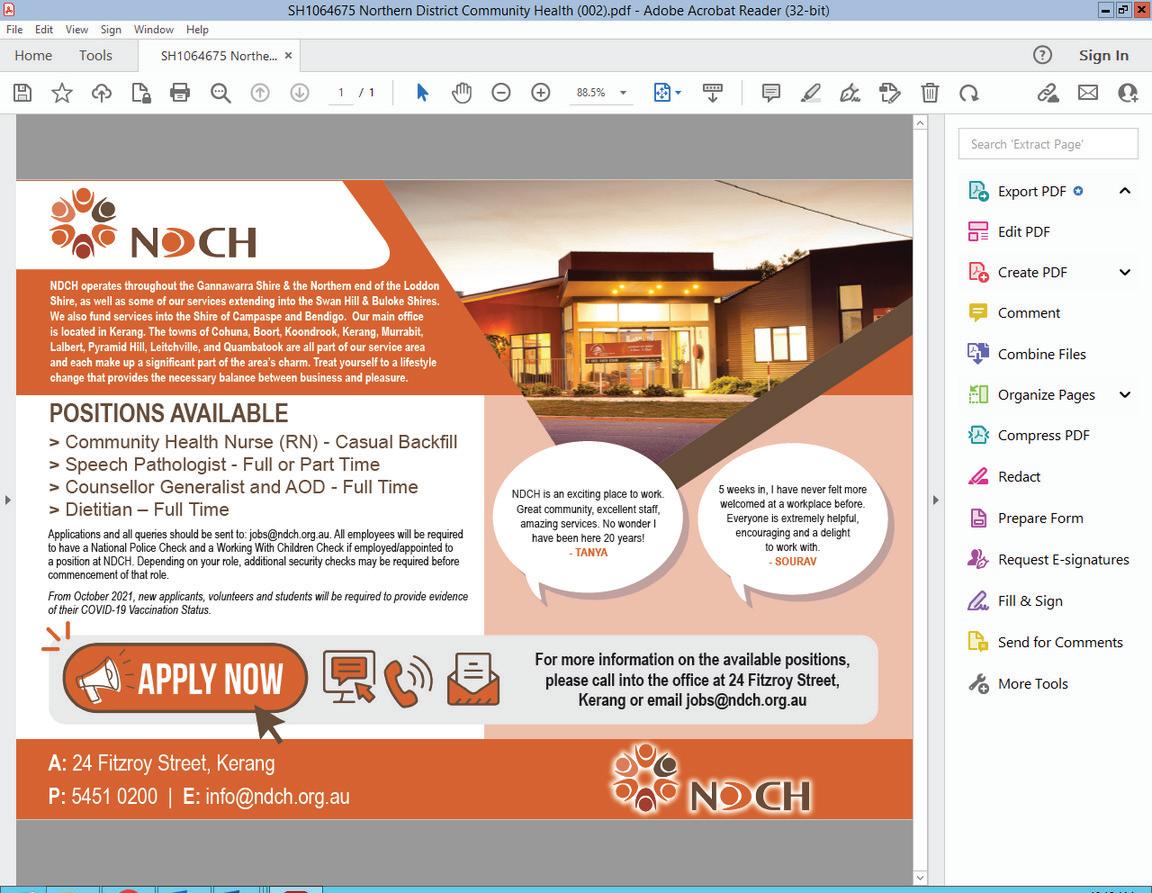Screen dimensions: 1152x893
Task: Print the document using the printer icon
Action: coord(180,93)
